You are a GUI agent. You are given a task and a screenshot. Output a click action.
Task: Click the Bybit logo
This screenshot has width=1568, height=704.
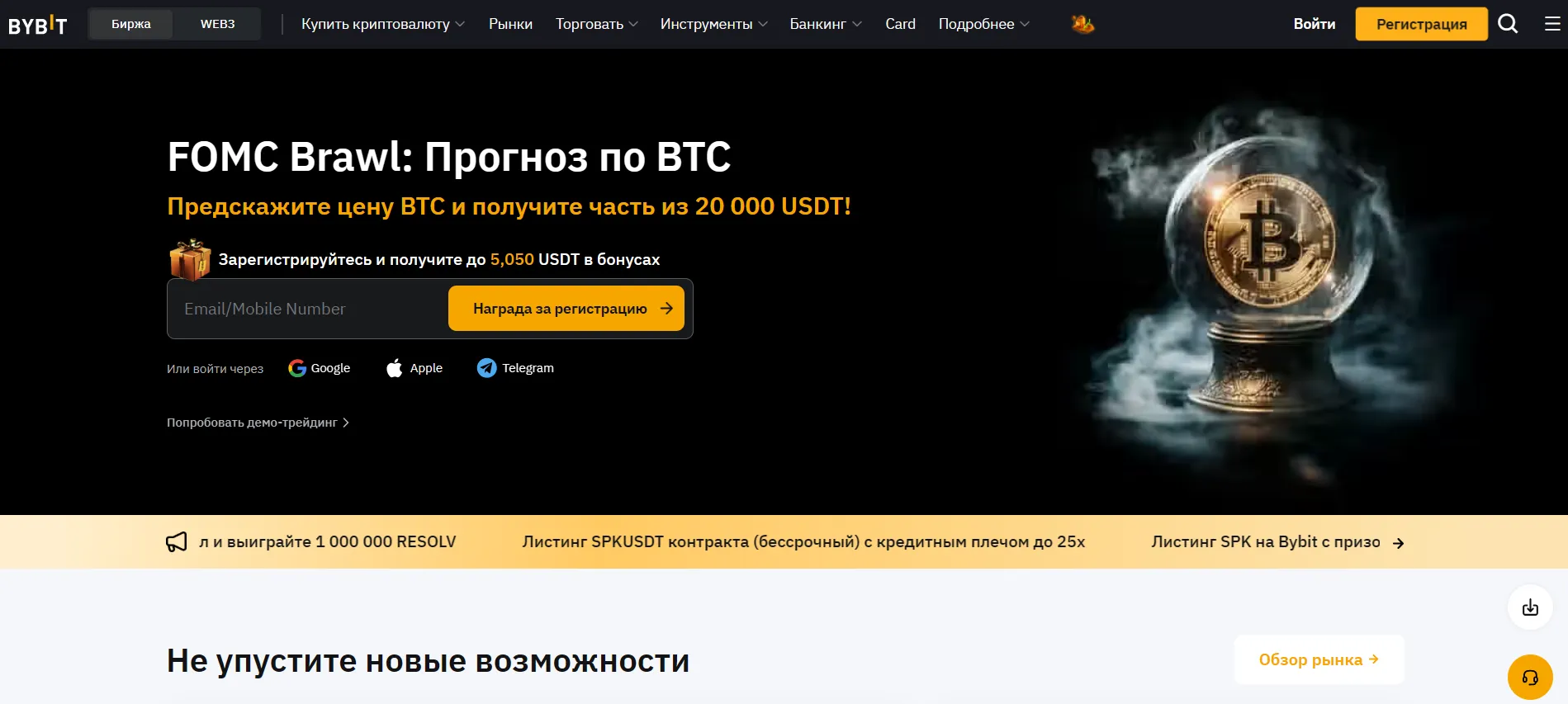click(x=37, y=25)
